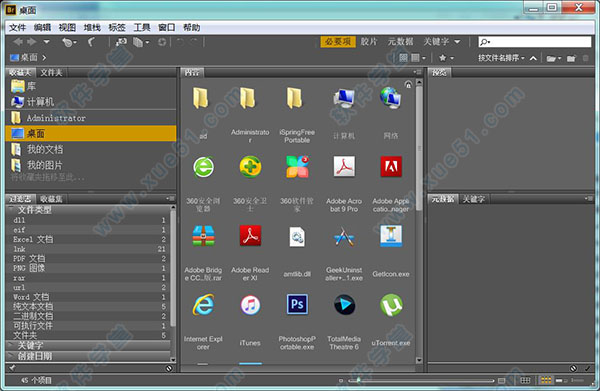Toggle keep filter pin icon
Screen dimensions: 600x391
[x=12, y=368]
